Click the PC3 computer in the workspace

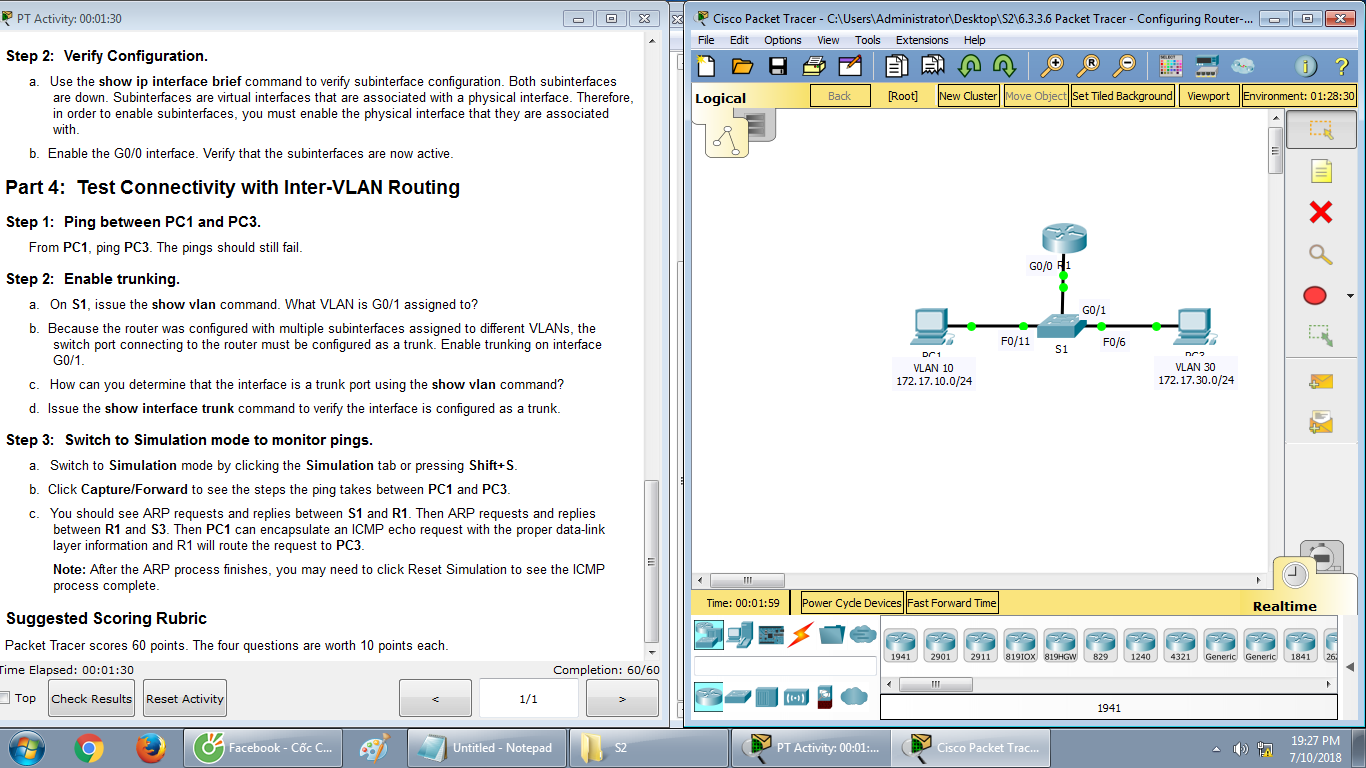1194,328
